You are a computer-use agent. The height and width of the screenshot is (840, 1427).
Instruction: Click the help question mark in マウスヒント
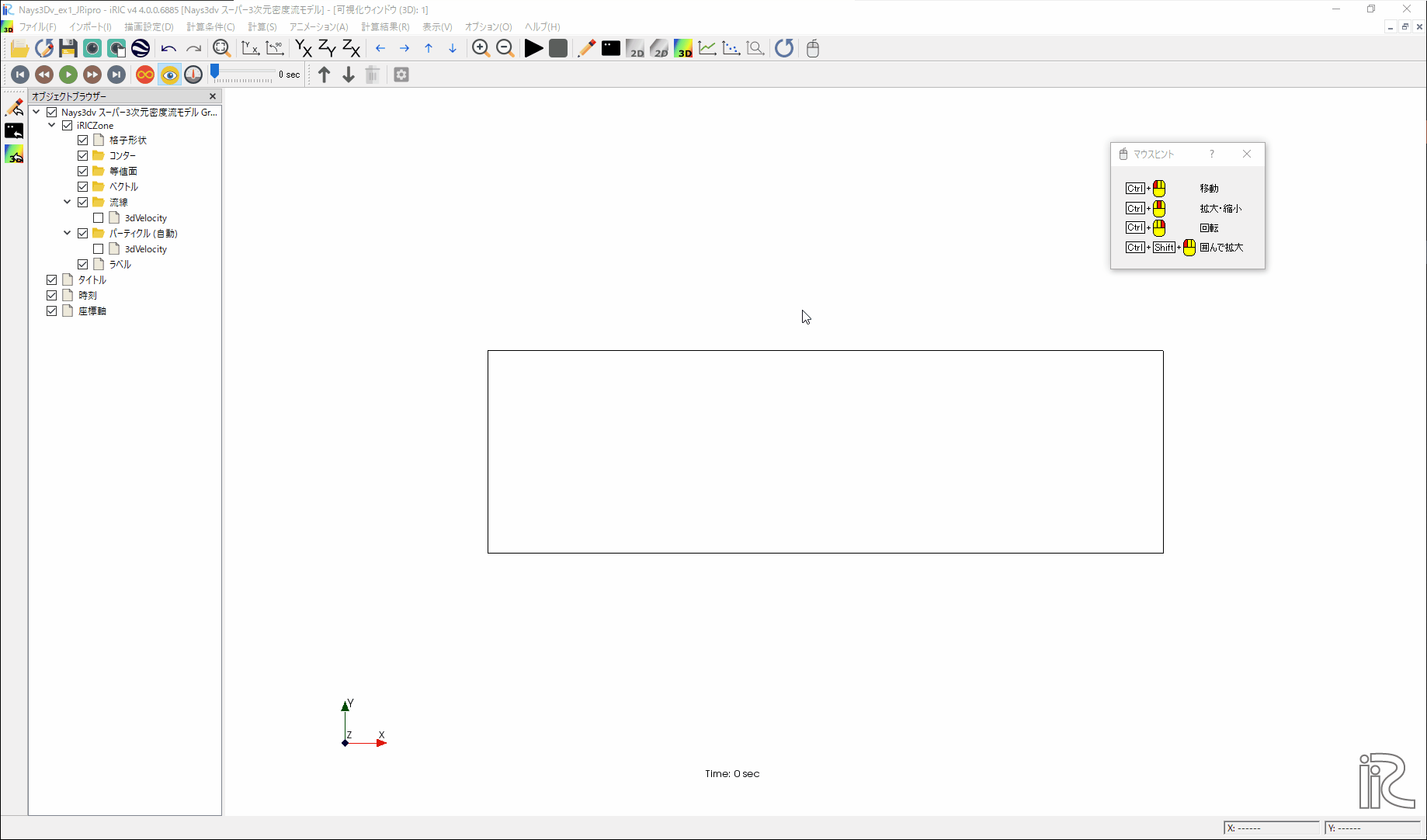point(1211,154)
